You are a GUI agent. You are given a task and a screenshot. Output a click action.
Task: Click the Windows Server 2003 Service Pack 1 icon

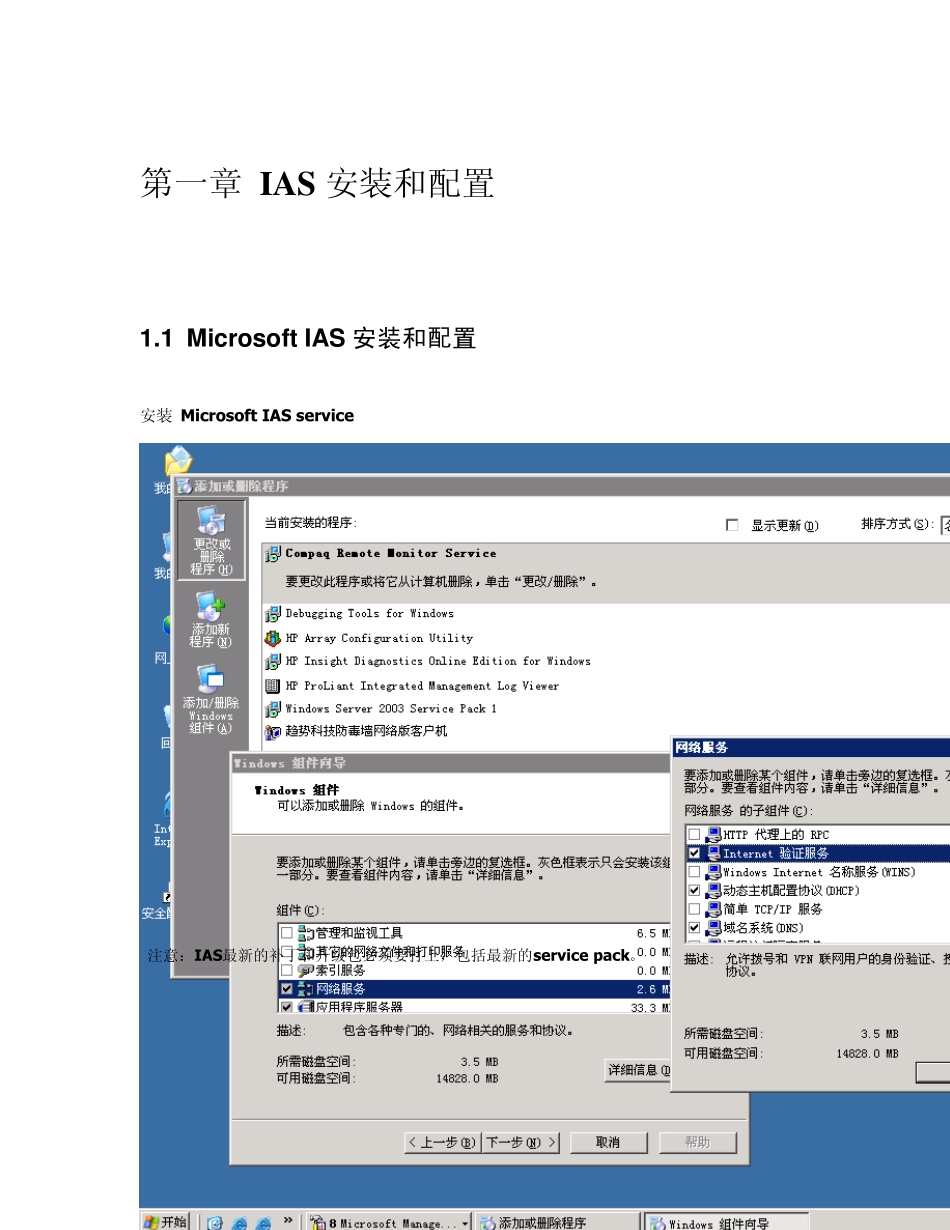(x=273, y=709)
